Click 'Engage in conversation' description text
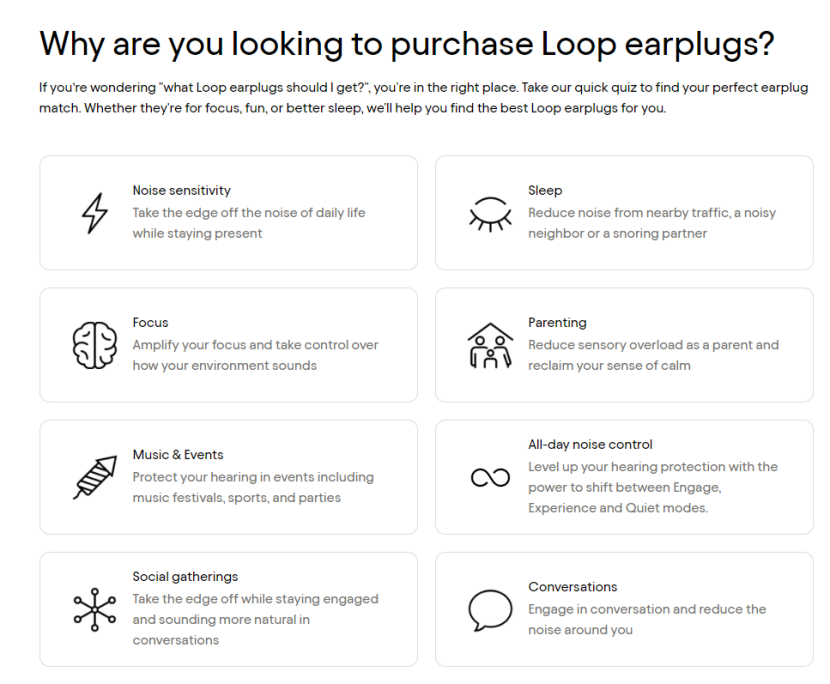The image size is (830, 684). [x=647, y=619]
